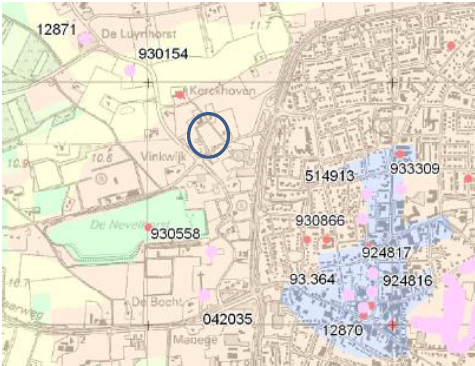Screen dimensions: 475x366
Task: Click the label 924816
Action: pyautogui.click(x=408, y=281)
